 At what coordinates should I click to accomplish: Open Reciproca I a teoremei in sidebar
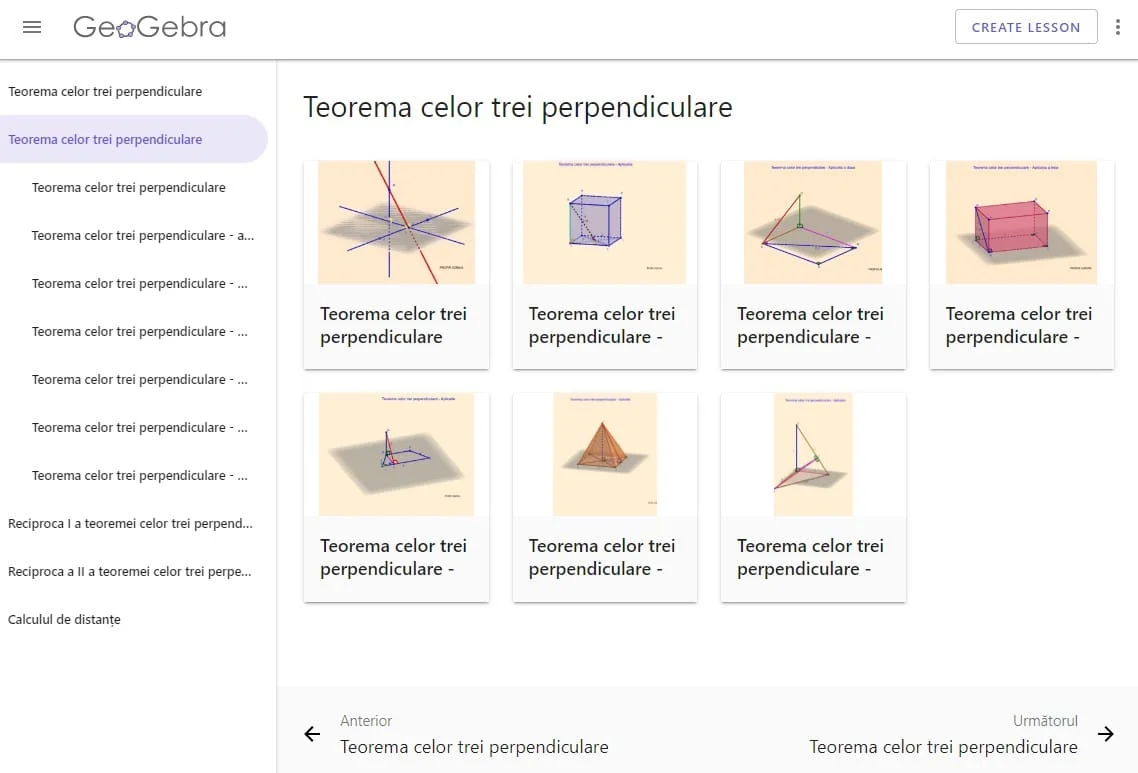130,523
